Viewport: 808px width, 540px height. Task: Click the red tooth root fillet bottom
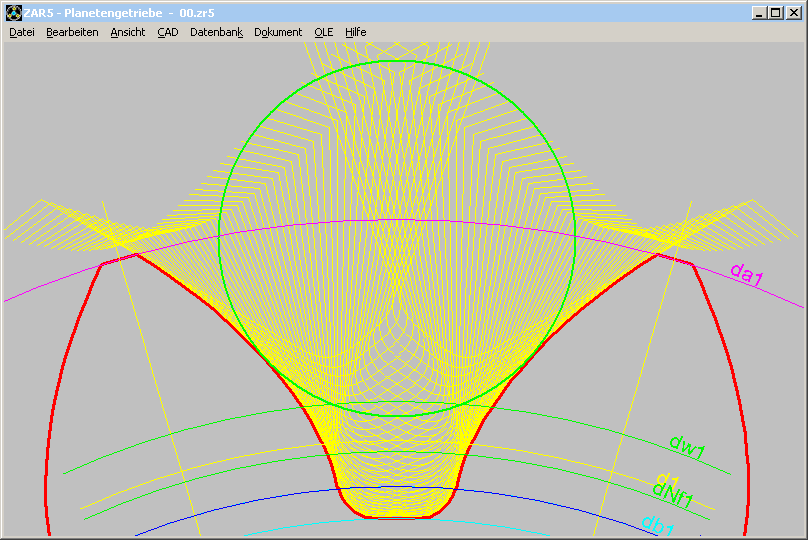pos(397,517)
